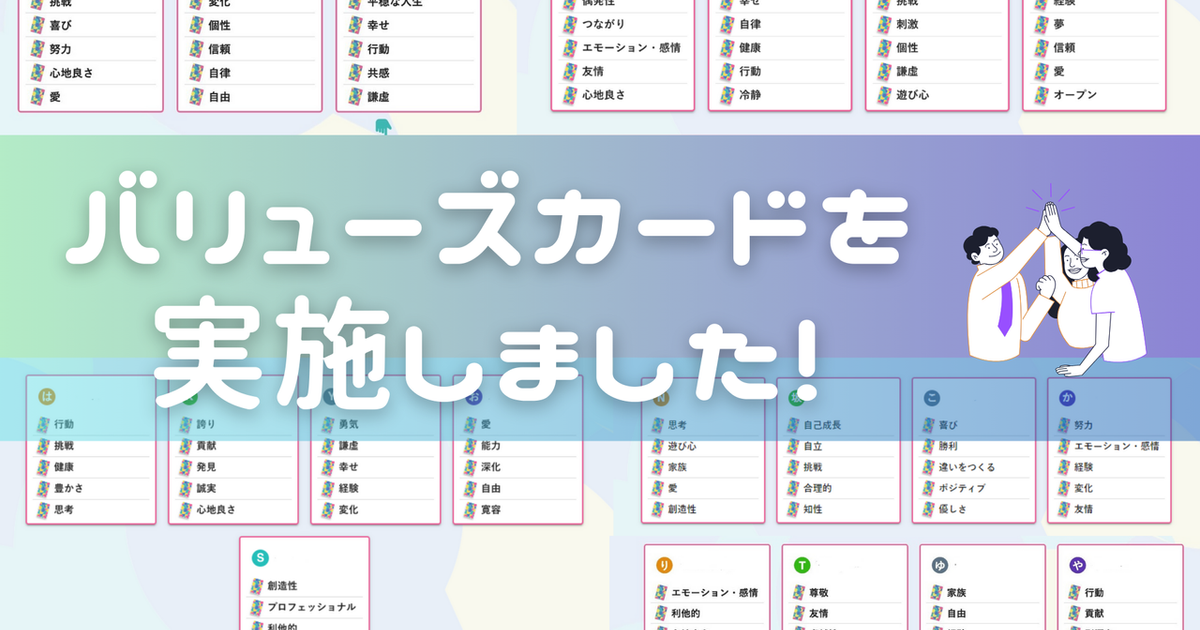This screenshot has width=1200, height=630.
Task: Click the 深化 value text
Action: tap(491, 467)
